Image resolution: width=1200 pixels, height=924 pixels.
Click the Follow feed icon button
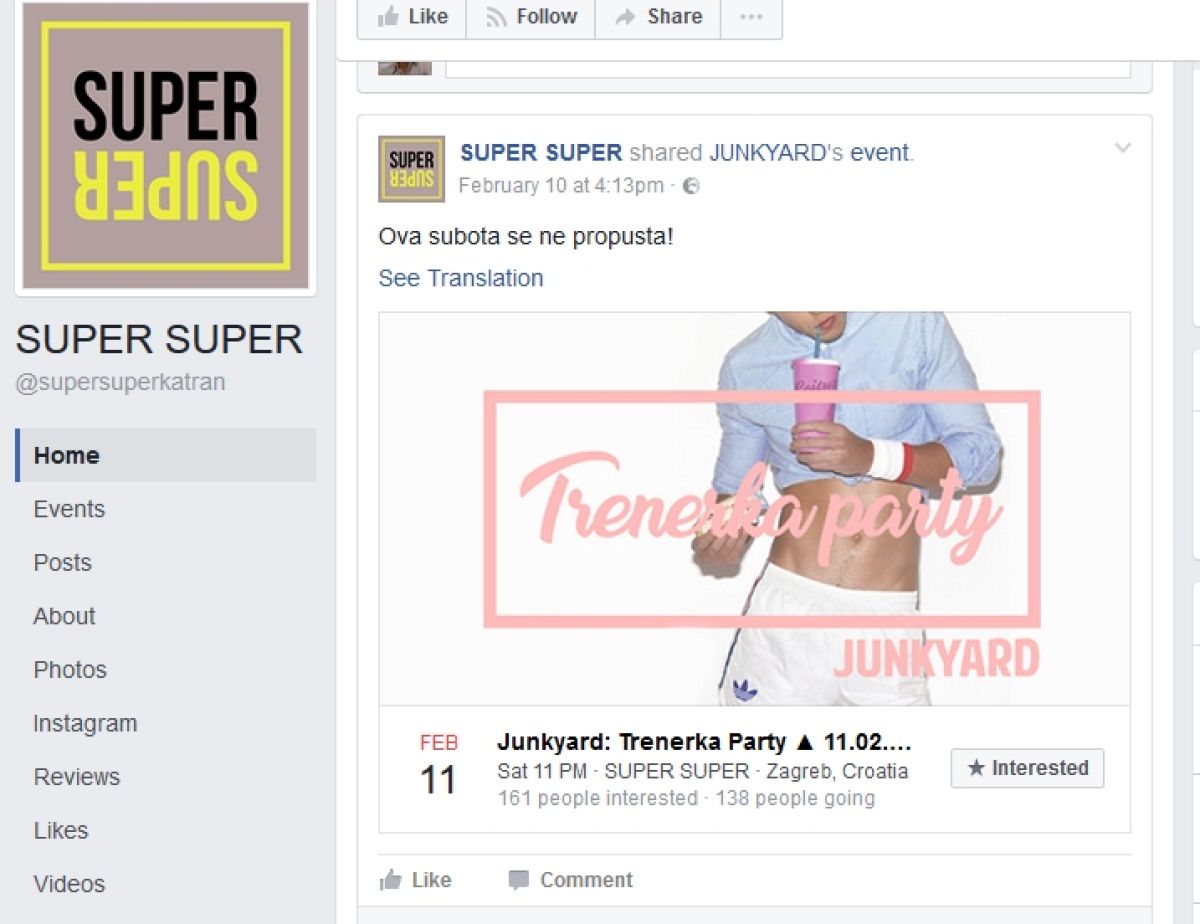click(531, 17)
